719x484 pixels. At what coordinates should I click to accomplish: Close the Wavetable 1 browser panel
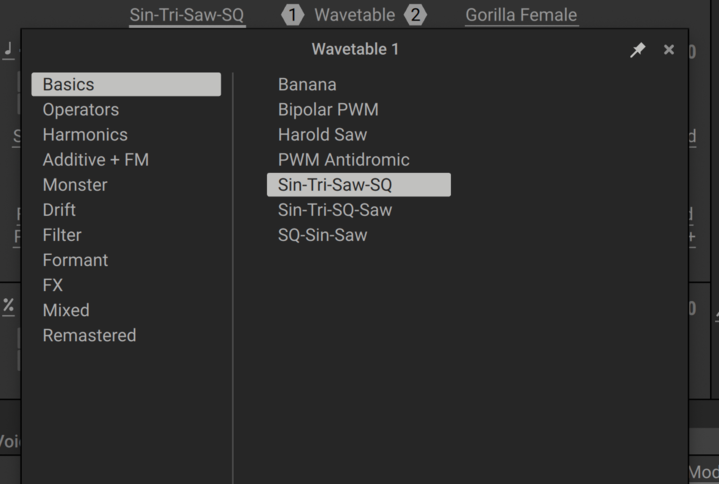[669, 50]
